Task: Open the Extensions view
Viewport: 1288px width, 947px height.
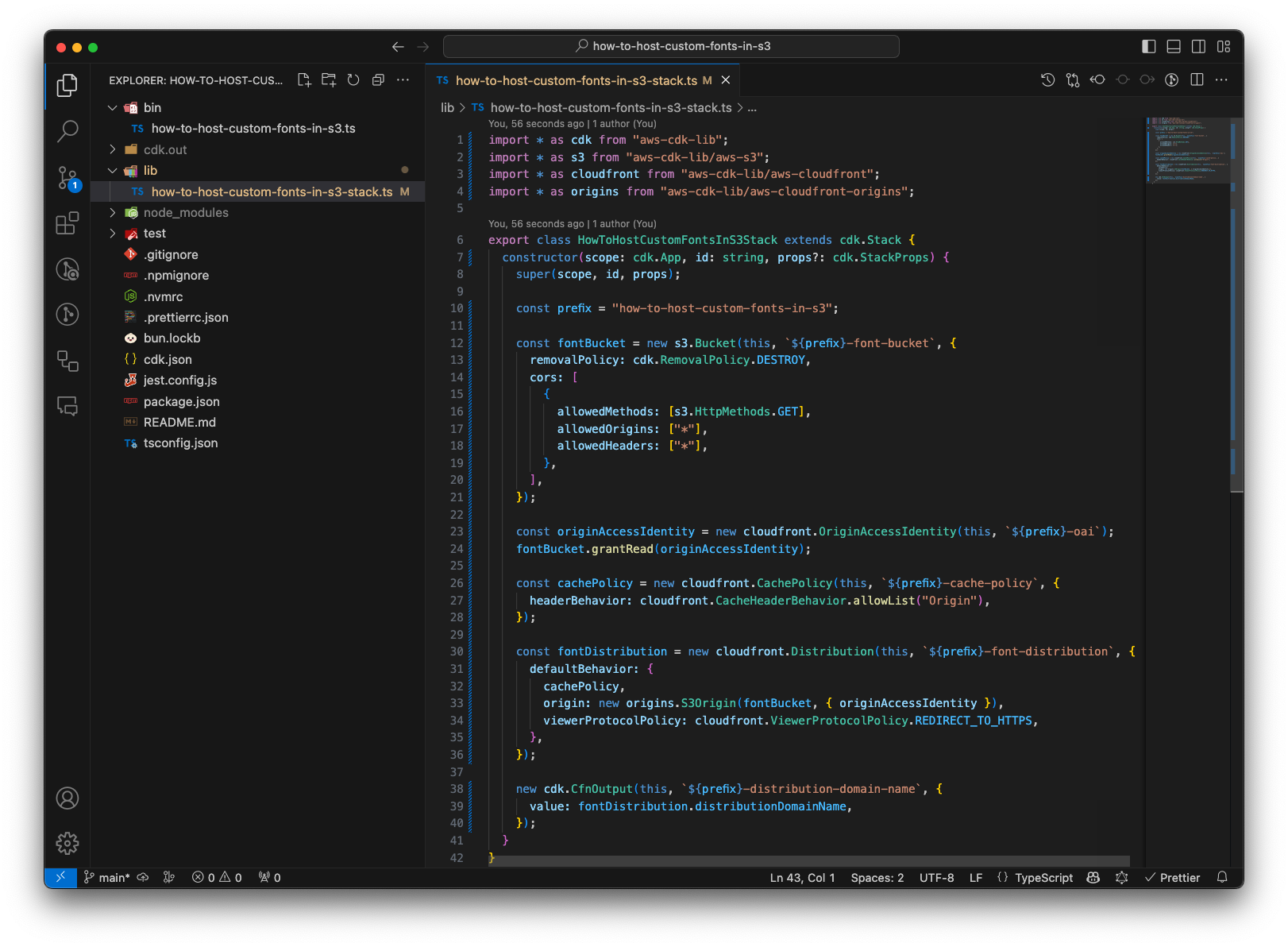Action: pyautogui.click(x=67, y=223)
